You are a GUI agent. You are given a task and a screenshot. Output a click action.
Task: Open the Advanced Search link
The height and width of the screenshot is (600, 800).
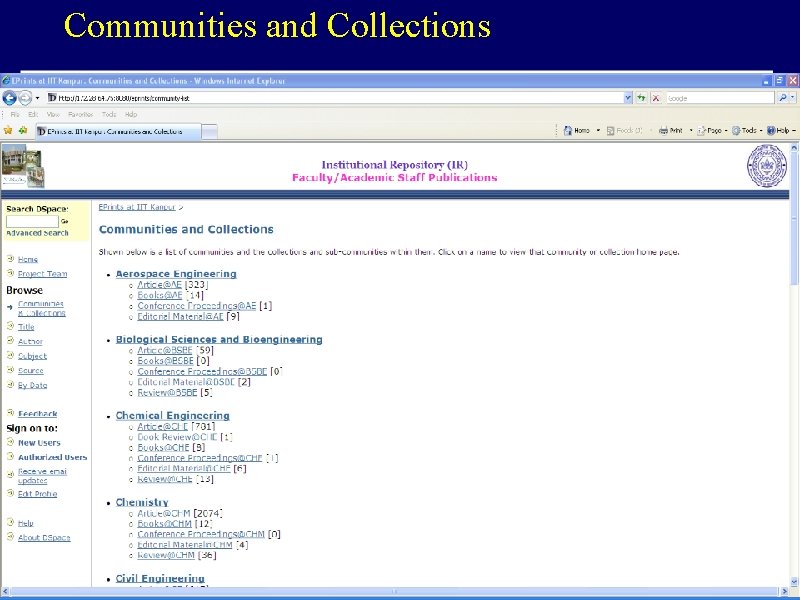coord(37,233)
